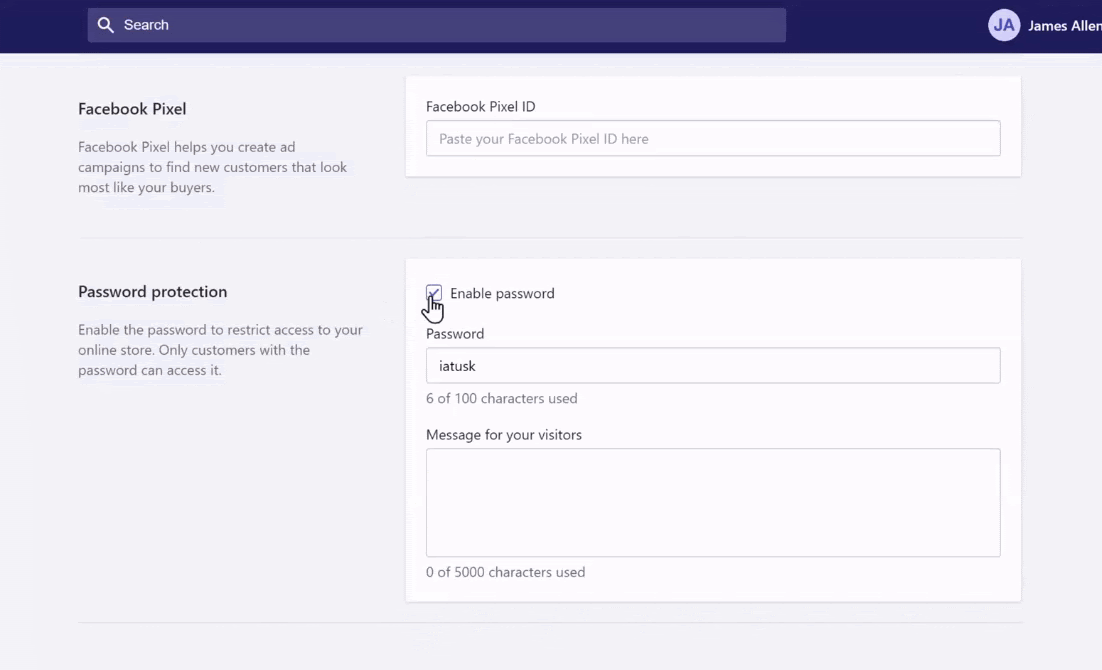The image size is (1102, 670).
Task: Click the Password protection heading
Action: [x=153, y=292]
